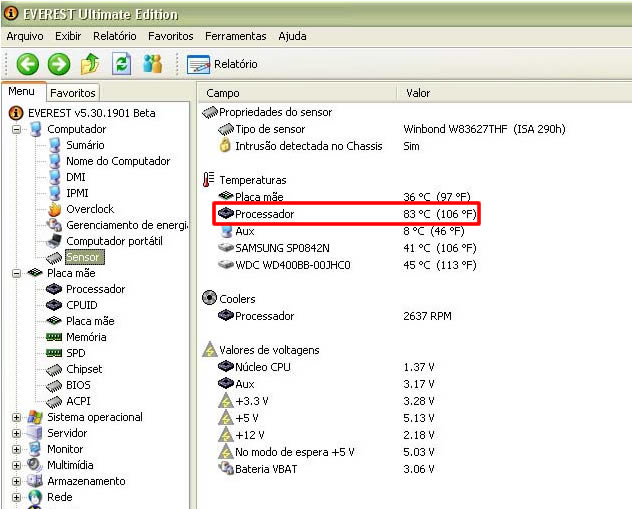Click the Coolers fan icon
This screenshot has width=632, height=509.
point(209,298)
